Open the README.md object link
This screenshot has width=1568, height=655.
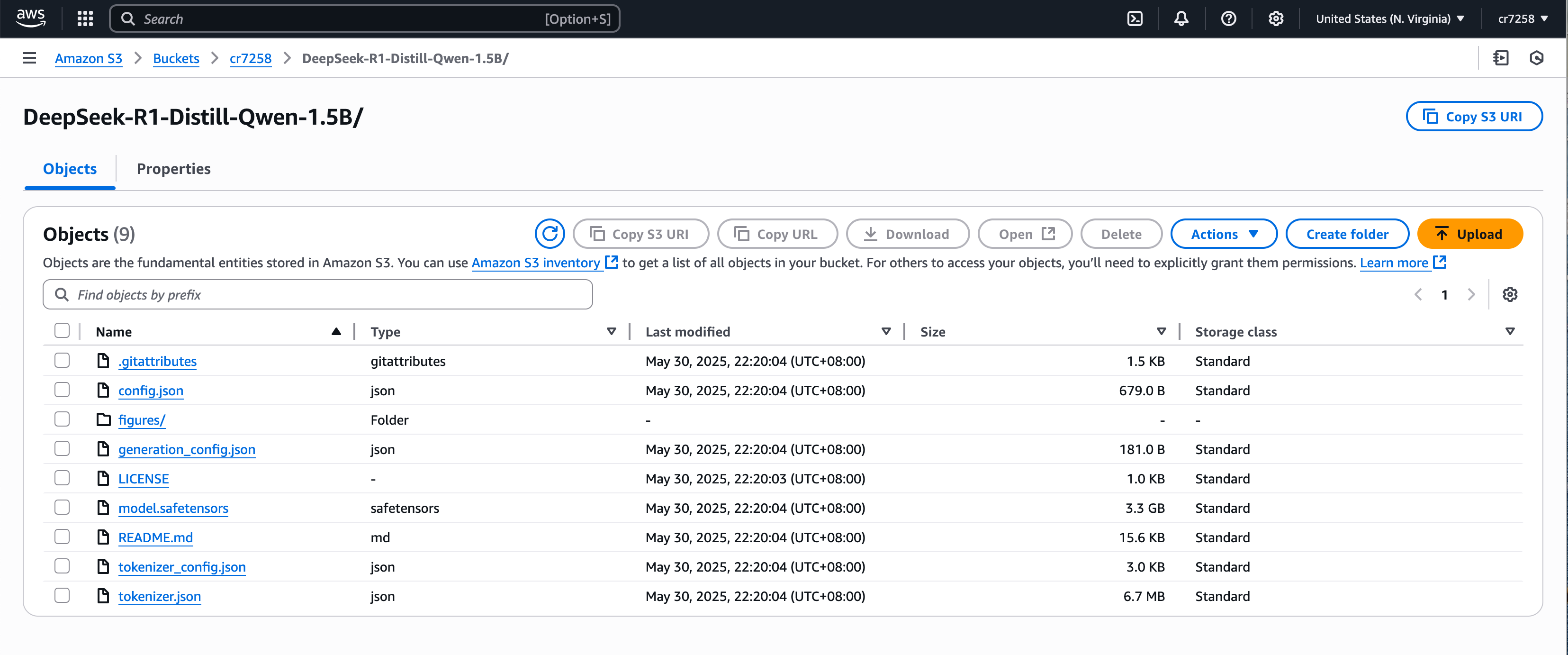[x=155, y=537]
